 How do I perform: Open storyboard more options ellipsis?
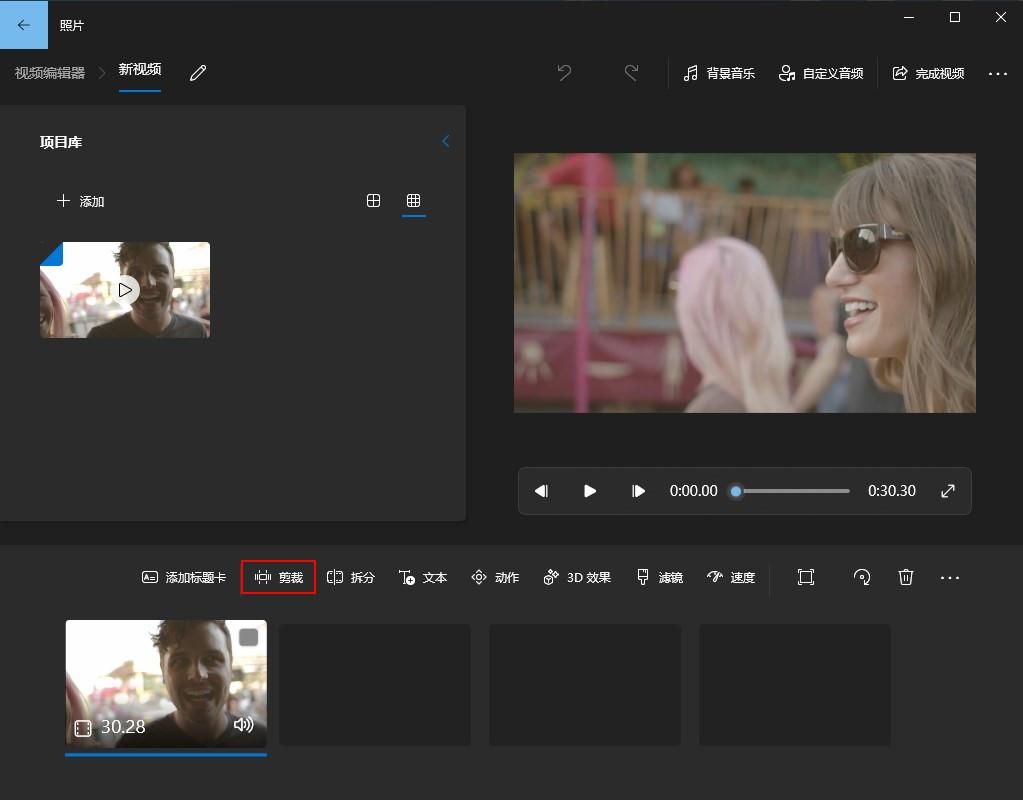click(949, 577)
